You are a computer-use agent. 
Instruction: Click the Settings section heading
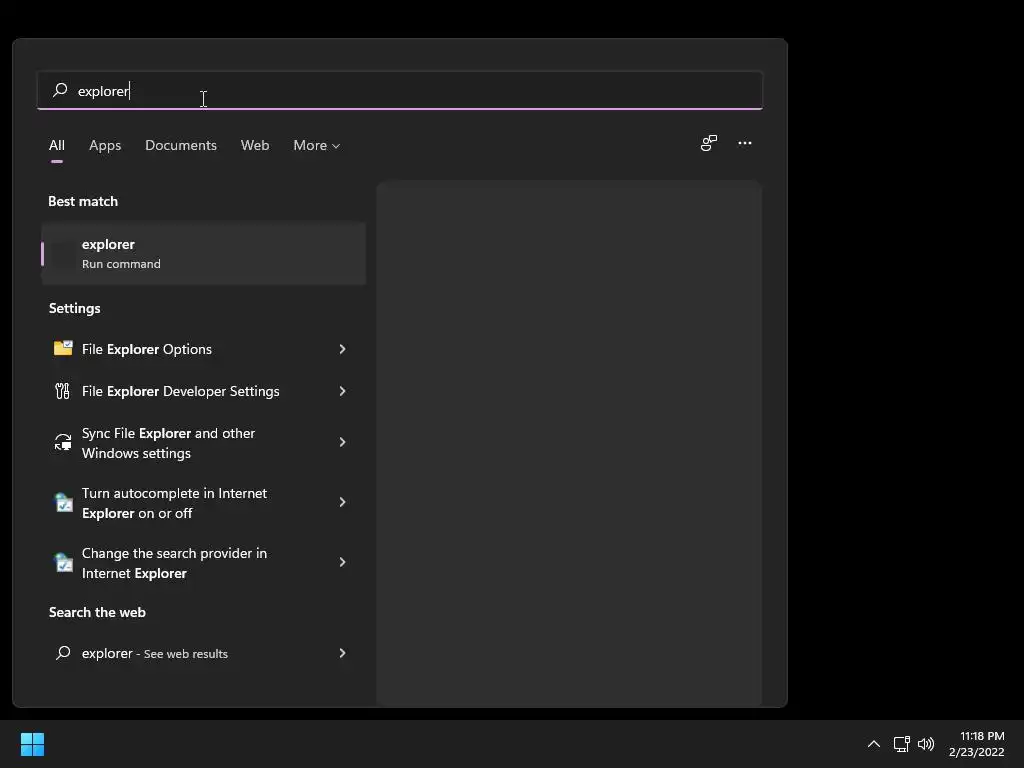click(74, 308)
